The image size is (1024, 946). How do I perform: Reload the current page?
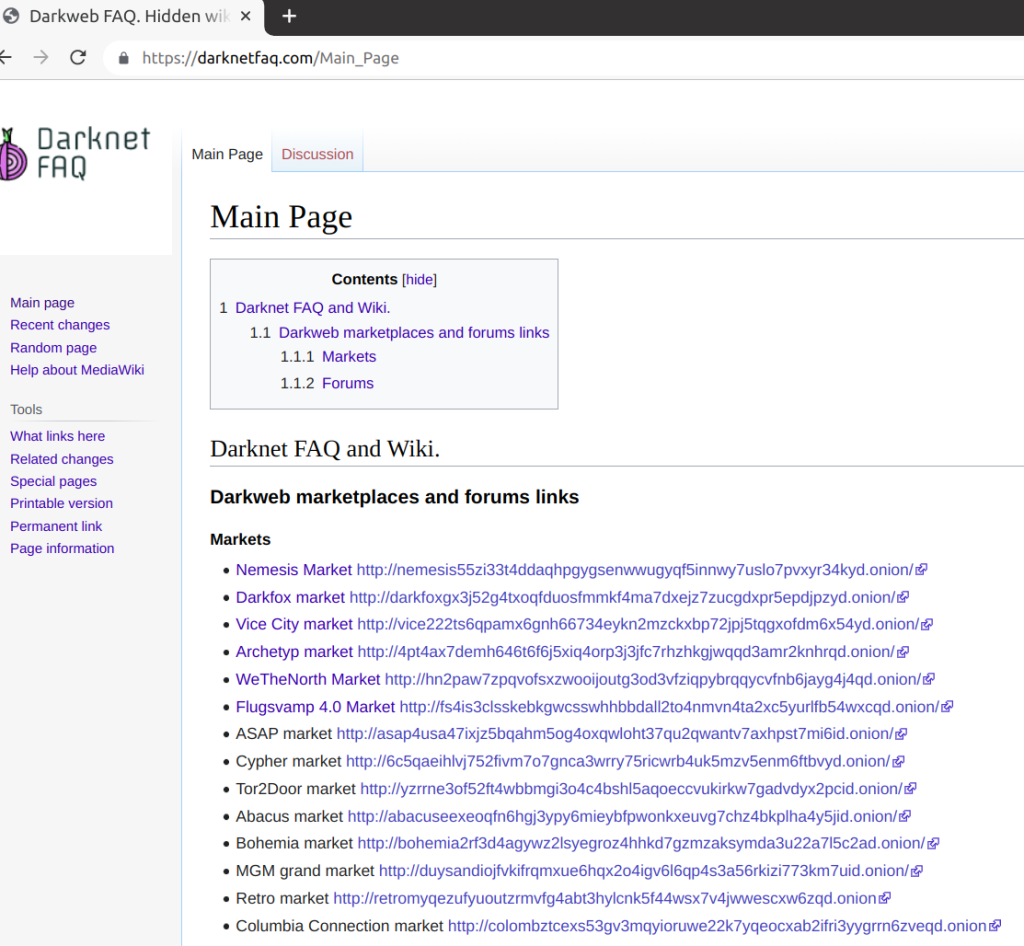point(77,57)
